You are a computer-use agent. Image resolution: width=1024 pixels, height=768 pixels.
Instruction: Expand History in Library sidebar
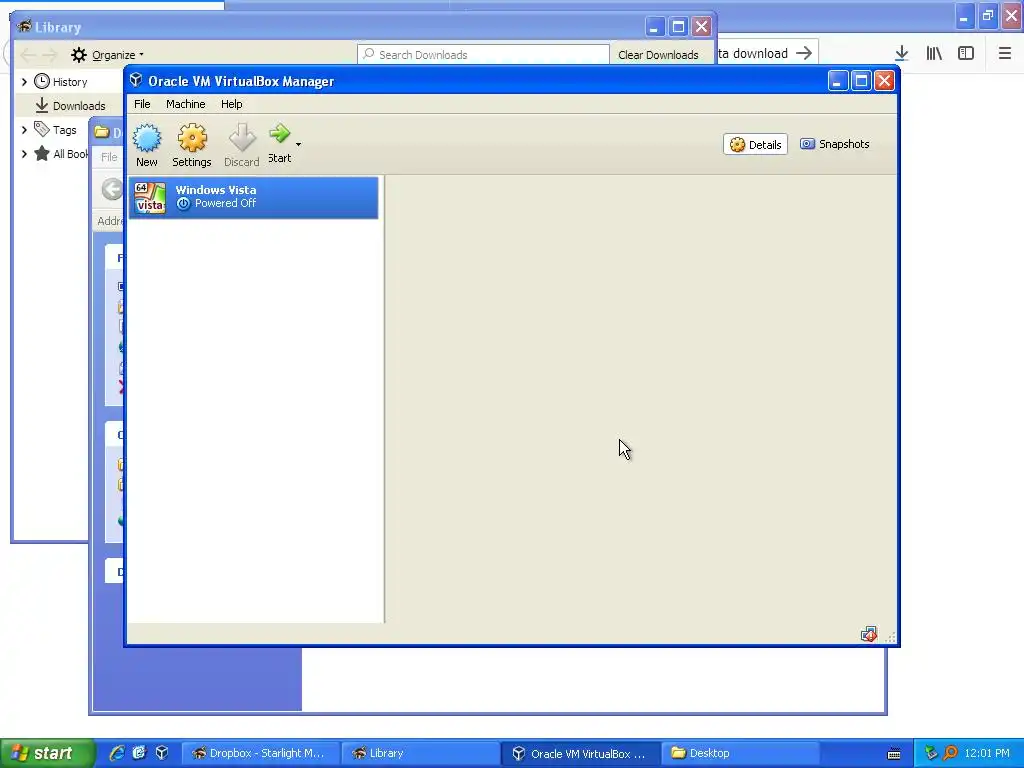24,82
